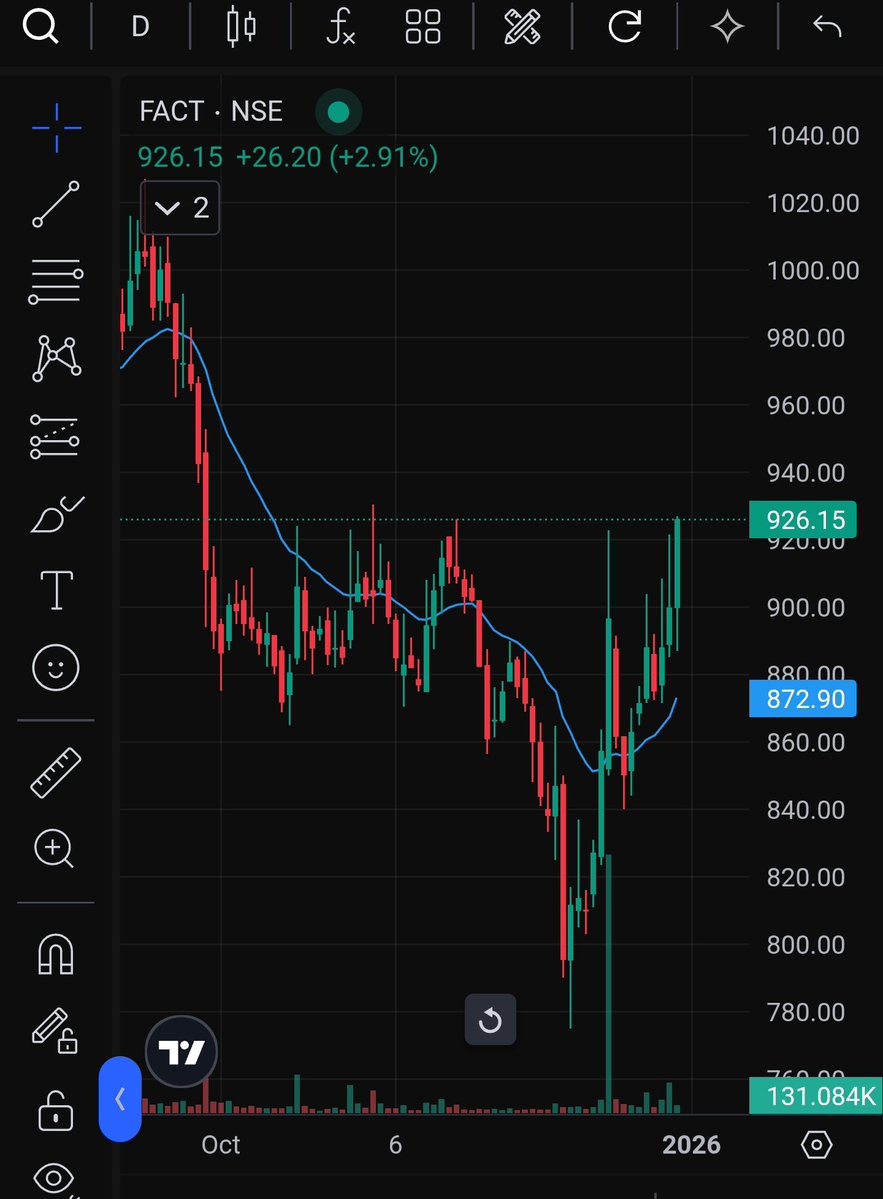Toggle stay-in-drawing-mode pencil lock

click(55, 1031)
